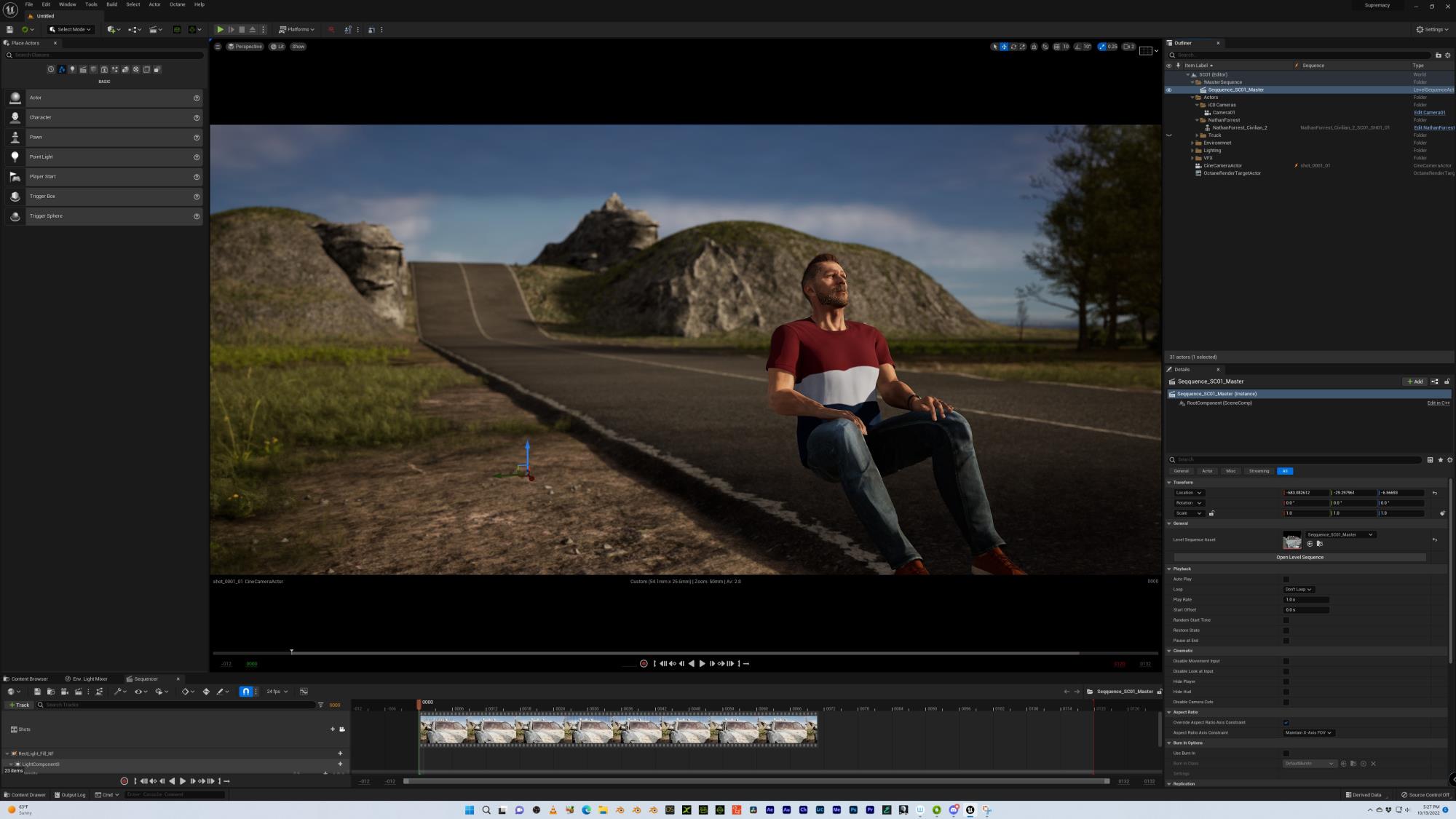Open the Add content (cube plus) toolbar icon
Screen dimensions: 1456x819
113,30
